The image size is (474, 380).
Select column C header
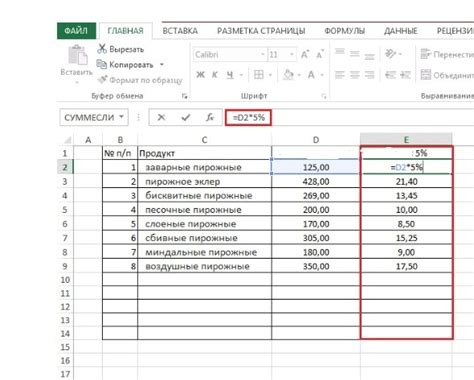coord(204,140)
